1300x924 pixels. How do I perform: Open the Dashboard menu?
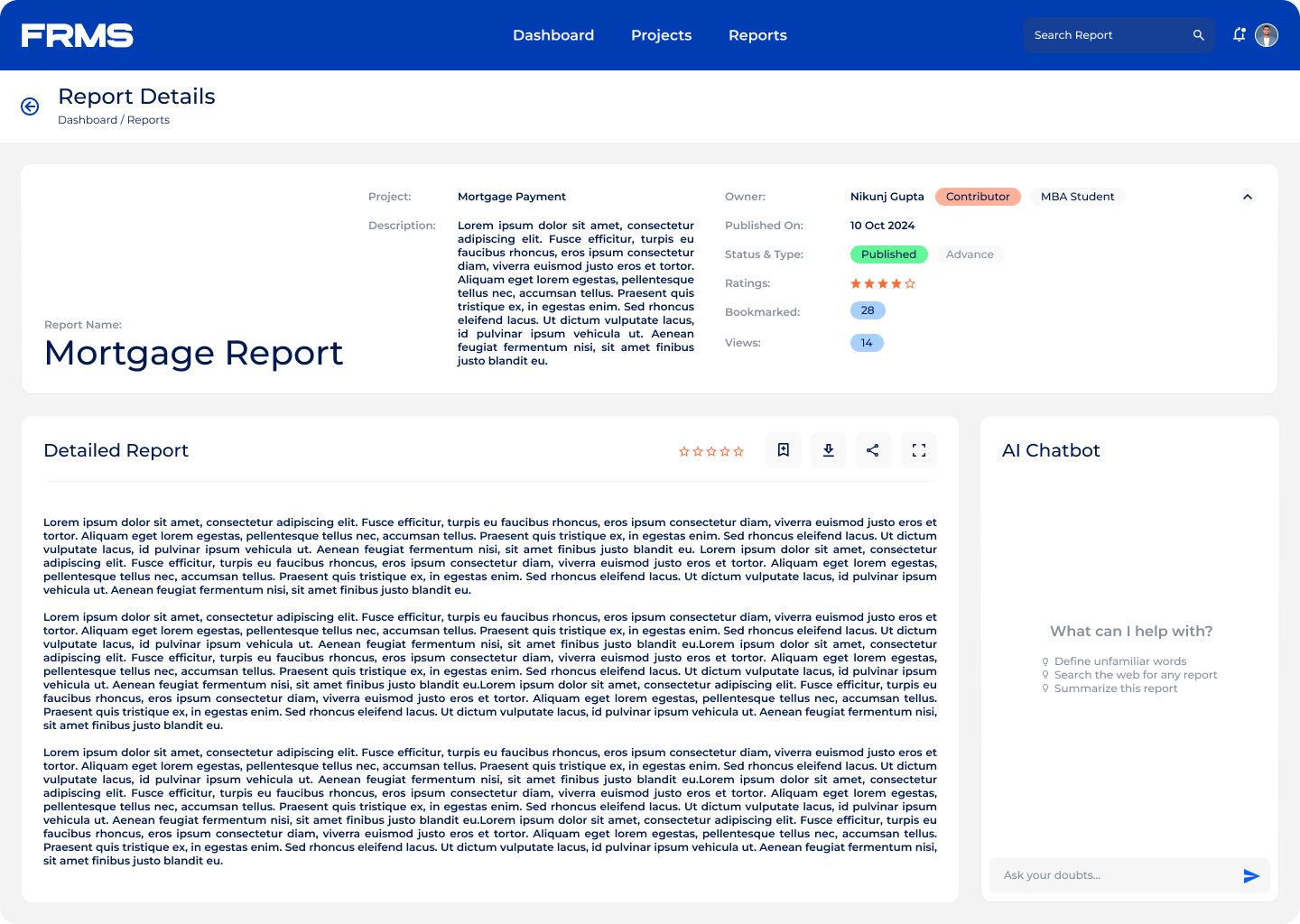553,35
